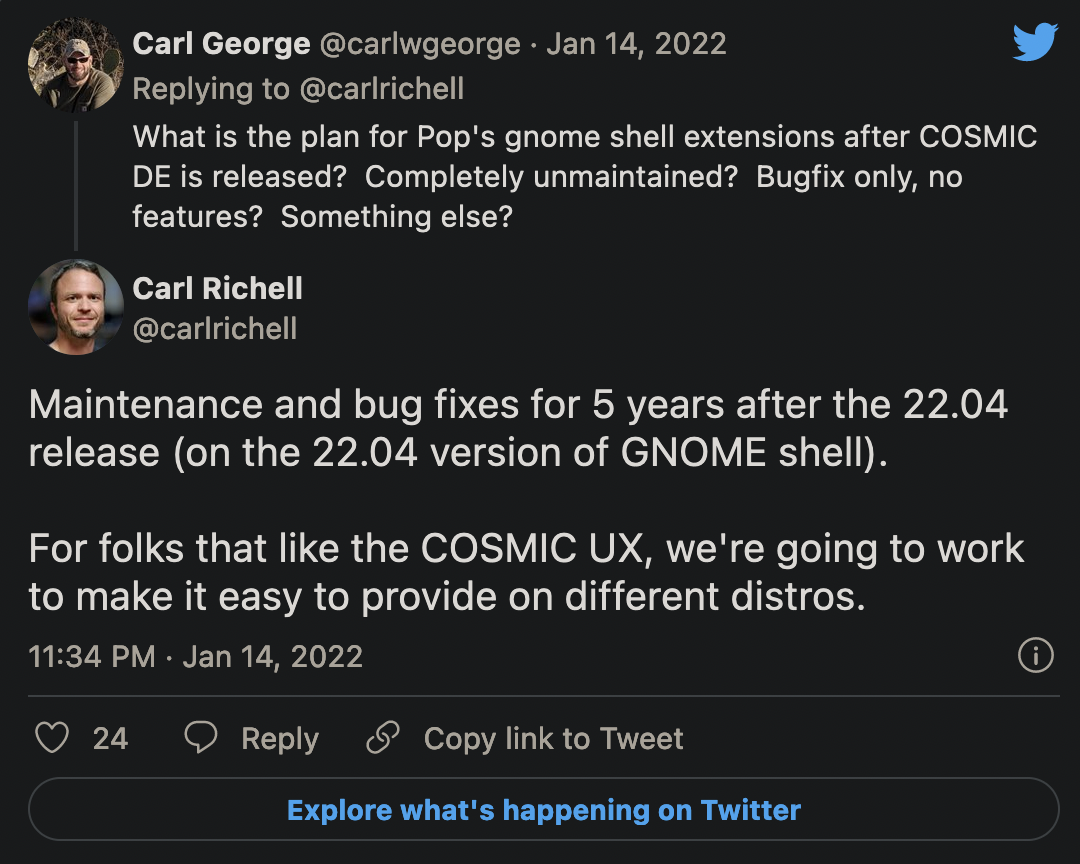Open the @carlrichell handle under the name
Viewport: 1080px width, 864px height.
coord(214,328)
